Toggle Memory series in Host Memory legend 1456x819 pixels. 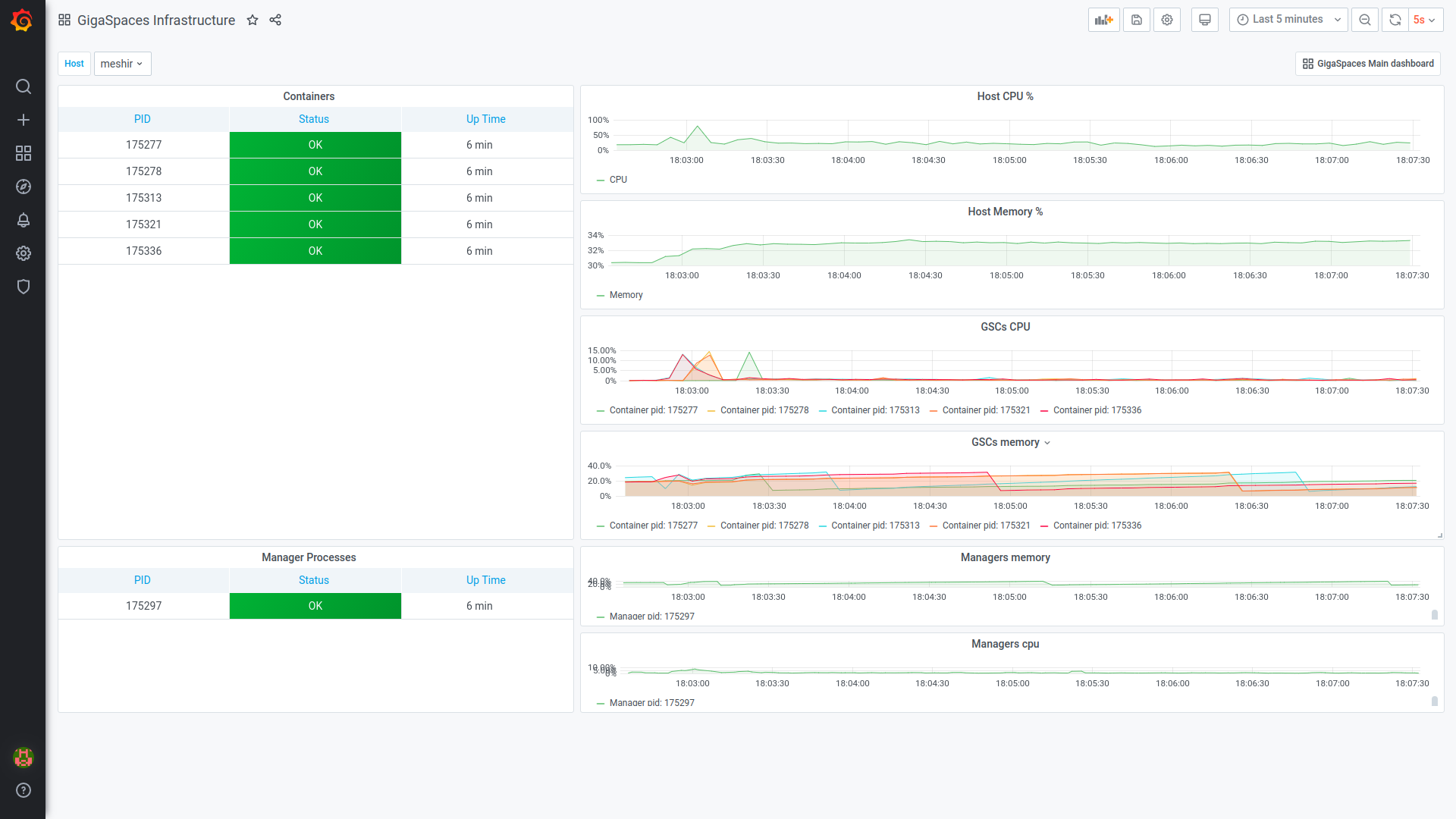coord(626,295)
